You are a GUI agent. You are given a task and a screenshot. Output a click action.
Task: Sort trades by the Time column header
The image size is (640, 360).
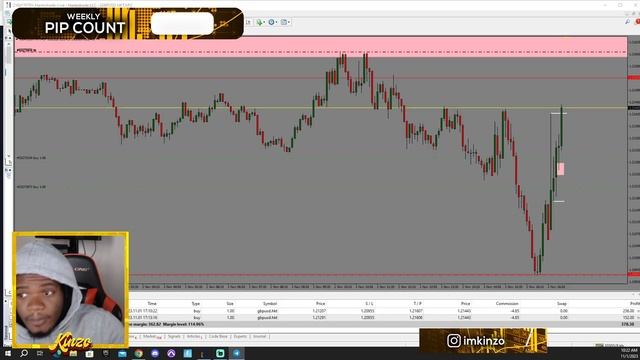coord(152,304)
